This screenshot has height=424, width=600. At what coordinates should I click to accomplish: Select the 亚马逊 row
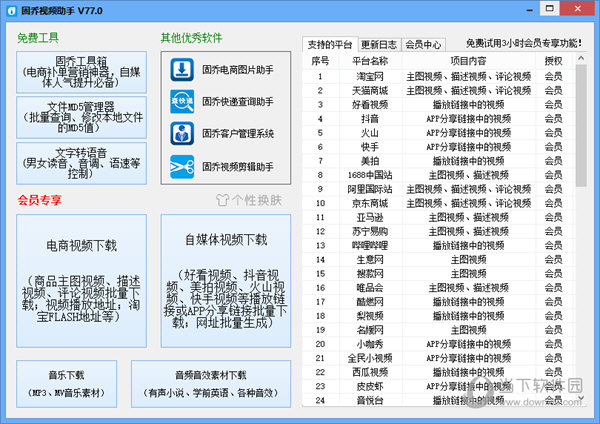439,217
